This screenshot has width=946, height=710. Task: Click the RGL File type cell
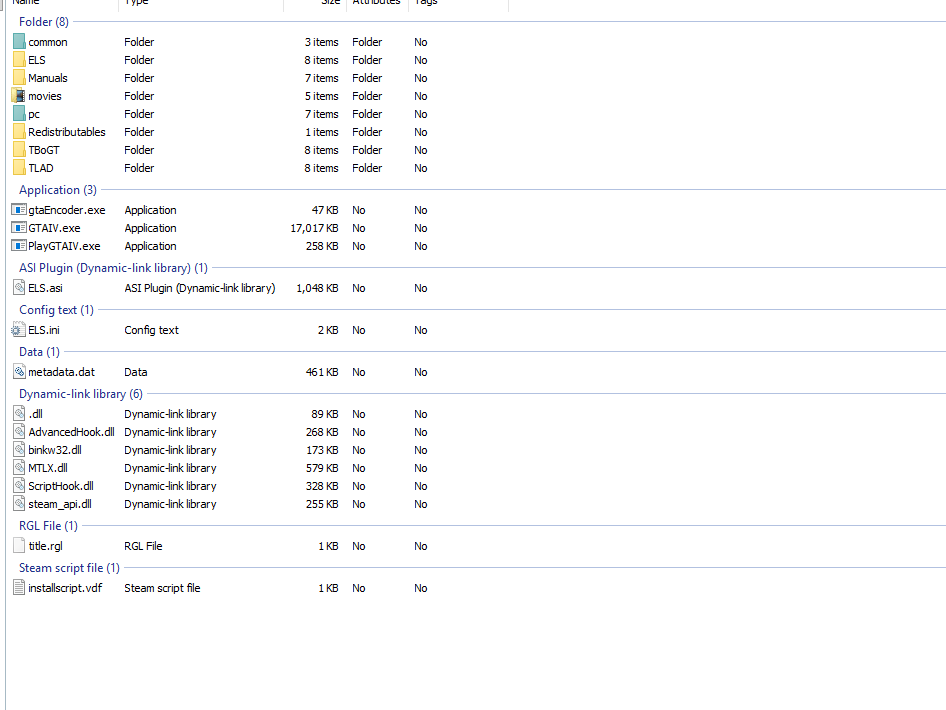tap(144, 546)
